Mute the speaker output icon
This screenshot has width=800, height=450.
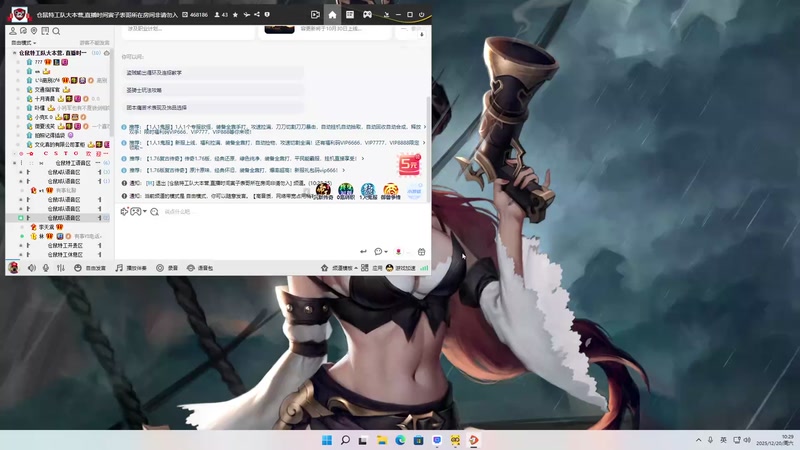[x=32, y=268]
